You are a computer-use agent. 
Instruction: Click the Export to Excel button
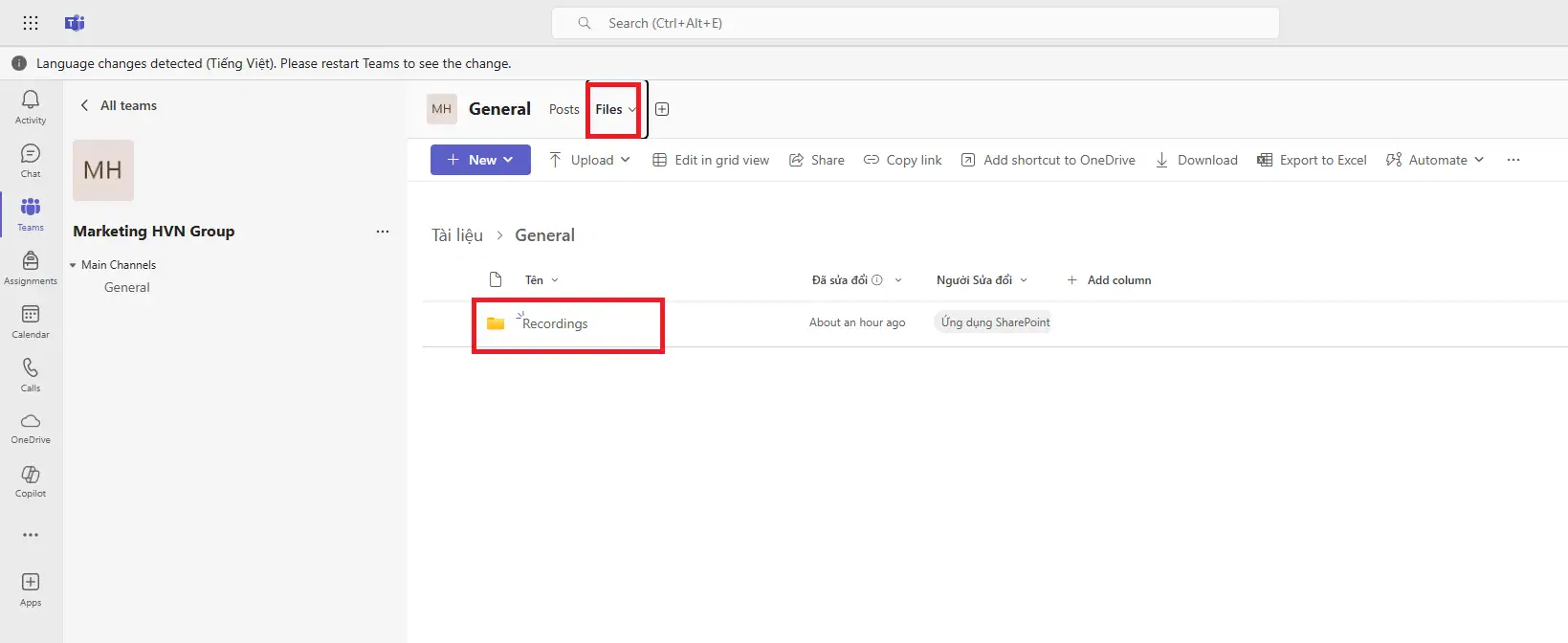(x=1312, y=160)
